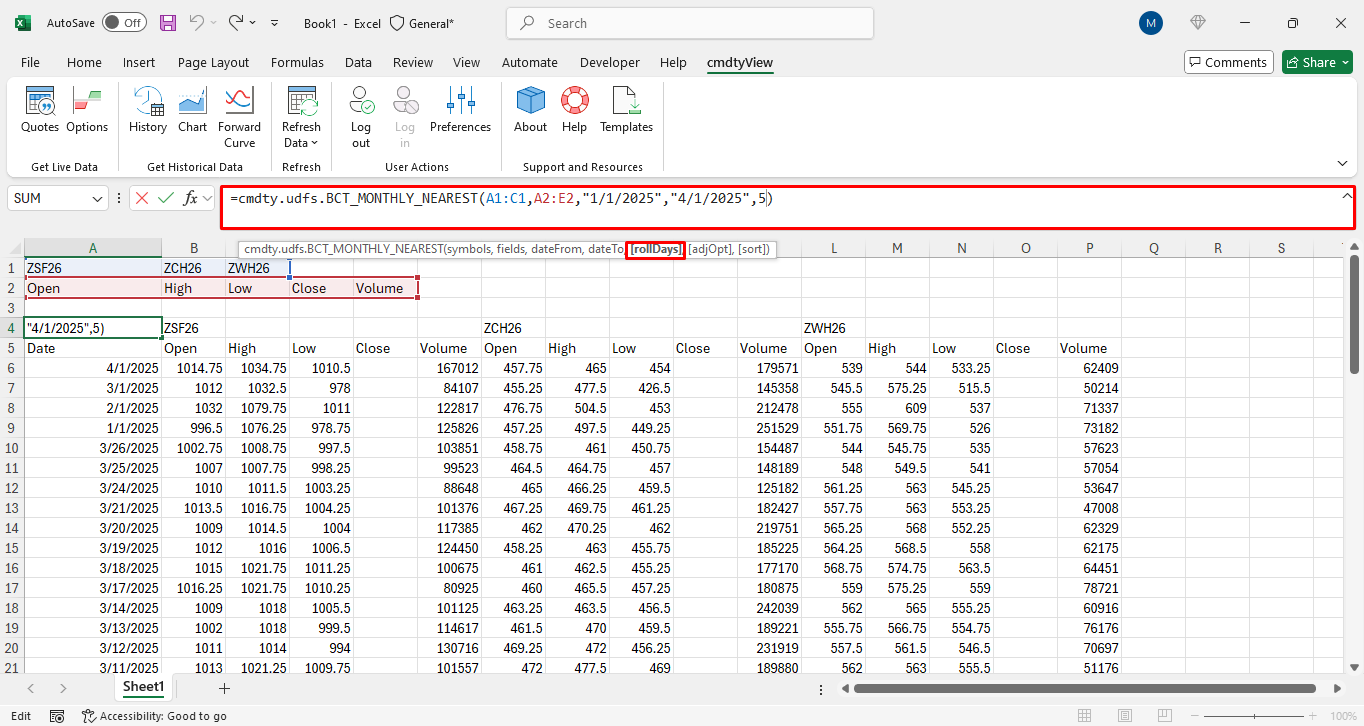Open the Chart historical data tool

192,110
